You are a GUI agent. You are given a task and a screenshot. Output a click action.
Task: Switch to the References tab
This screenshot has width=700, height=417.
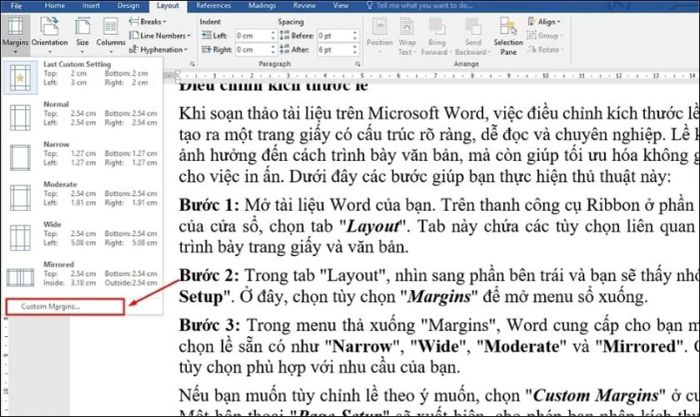point(213,6)
